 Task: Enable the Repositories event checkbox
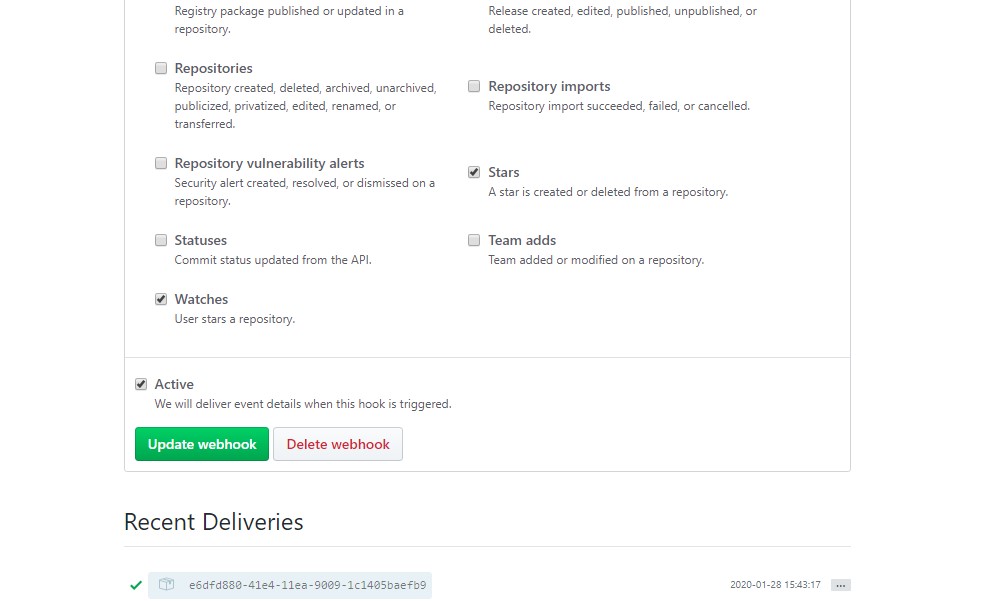click(161, 68)
